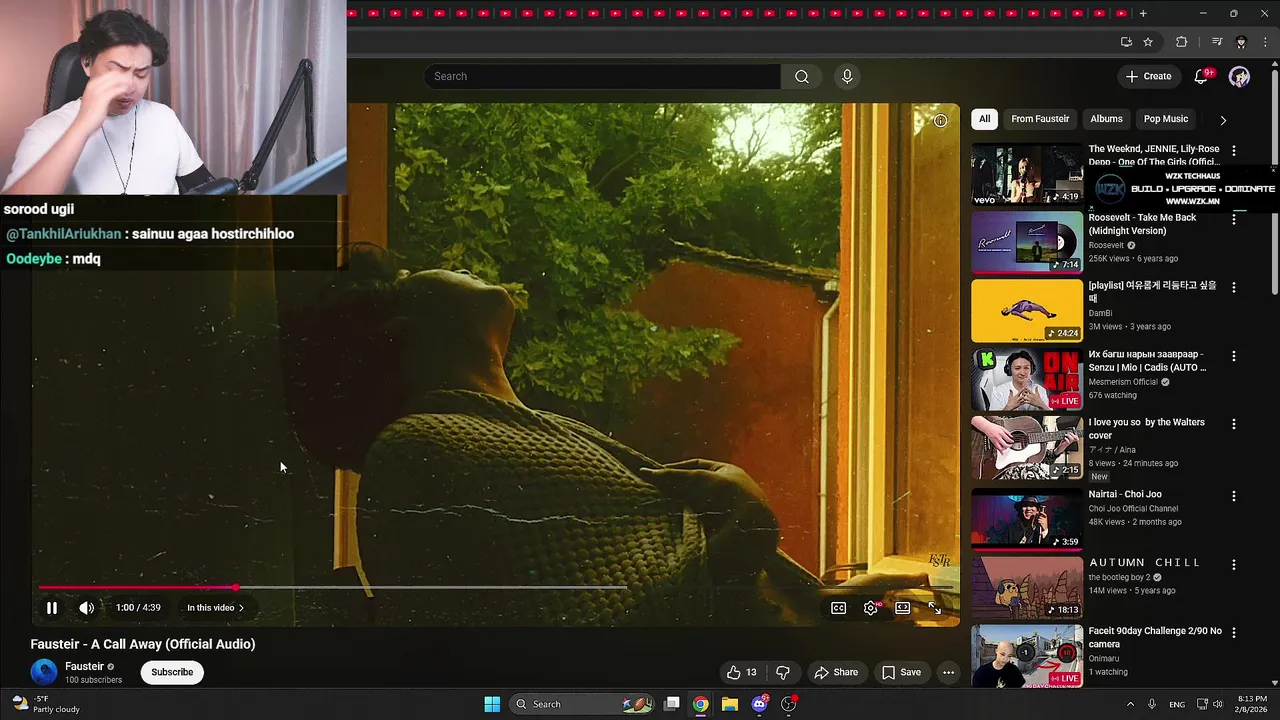
Task: Click the video info card icon
Action: pos(940,121)
